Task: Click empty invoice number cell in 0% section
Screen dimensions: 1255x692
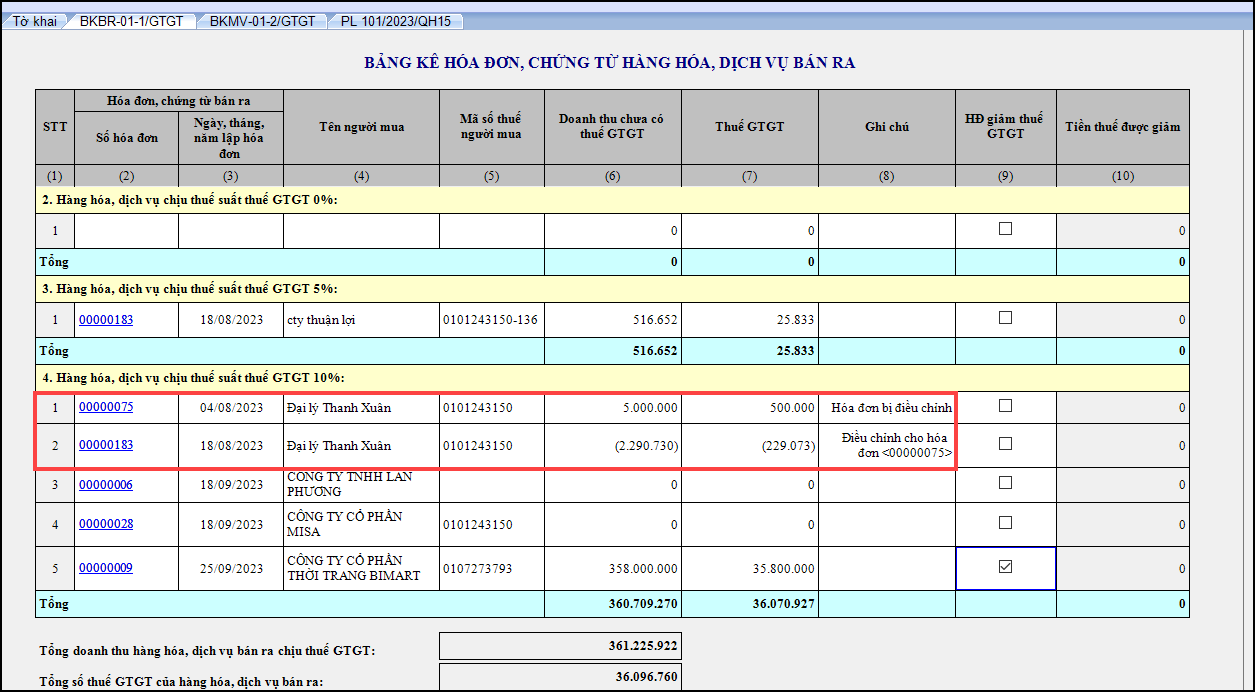Action: [x=126, y=231]
